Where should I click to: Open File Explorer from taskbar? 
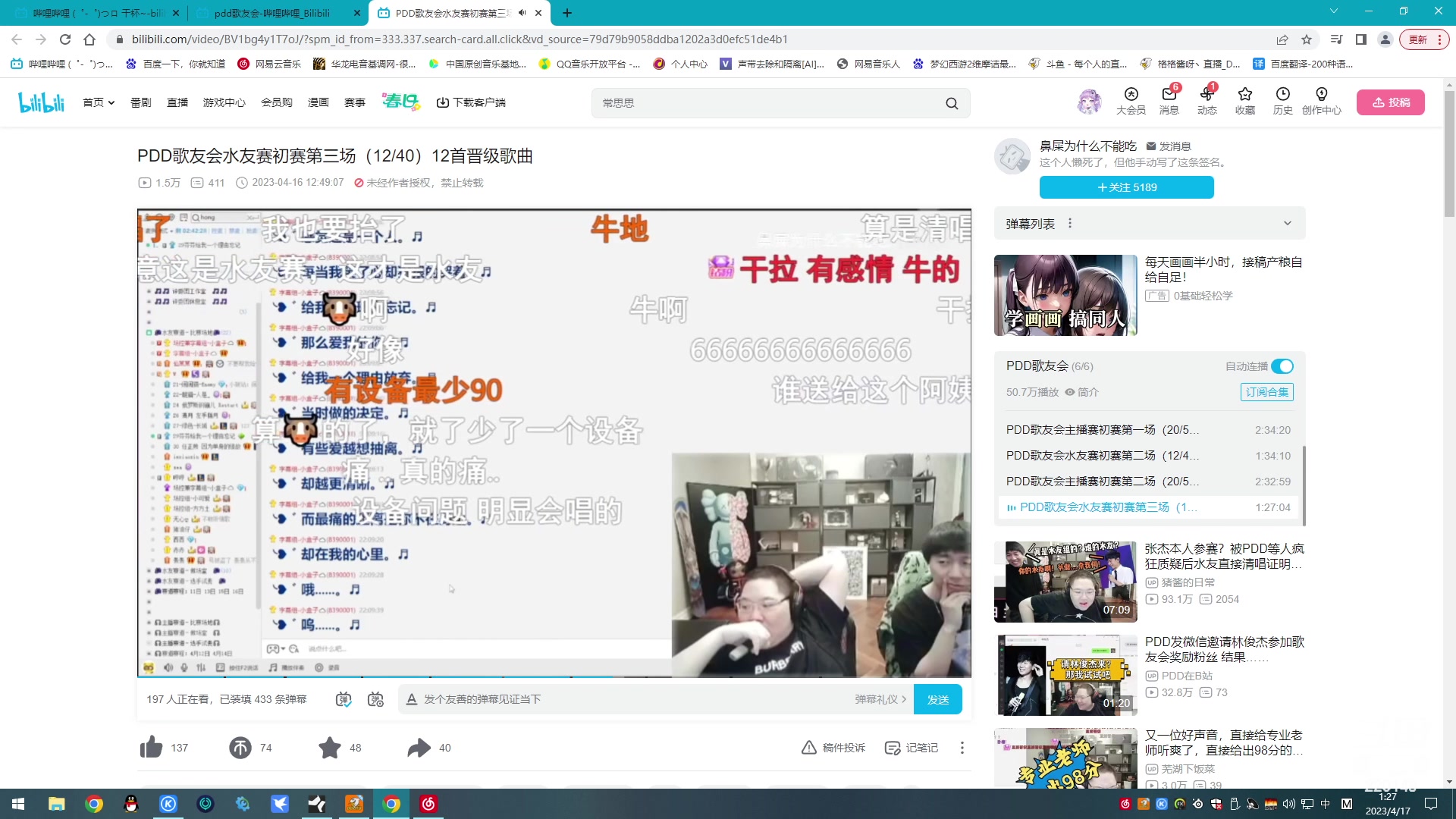pos(56,804)
